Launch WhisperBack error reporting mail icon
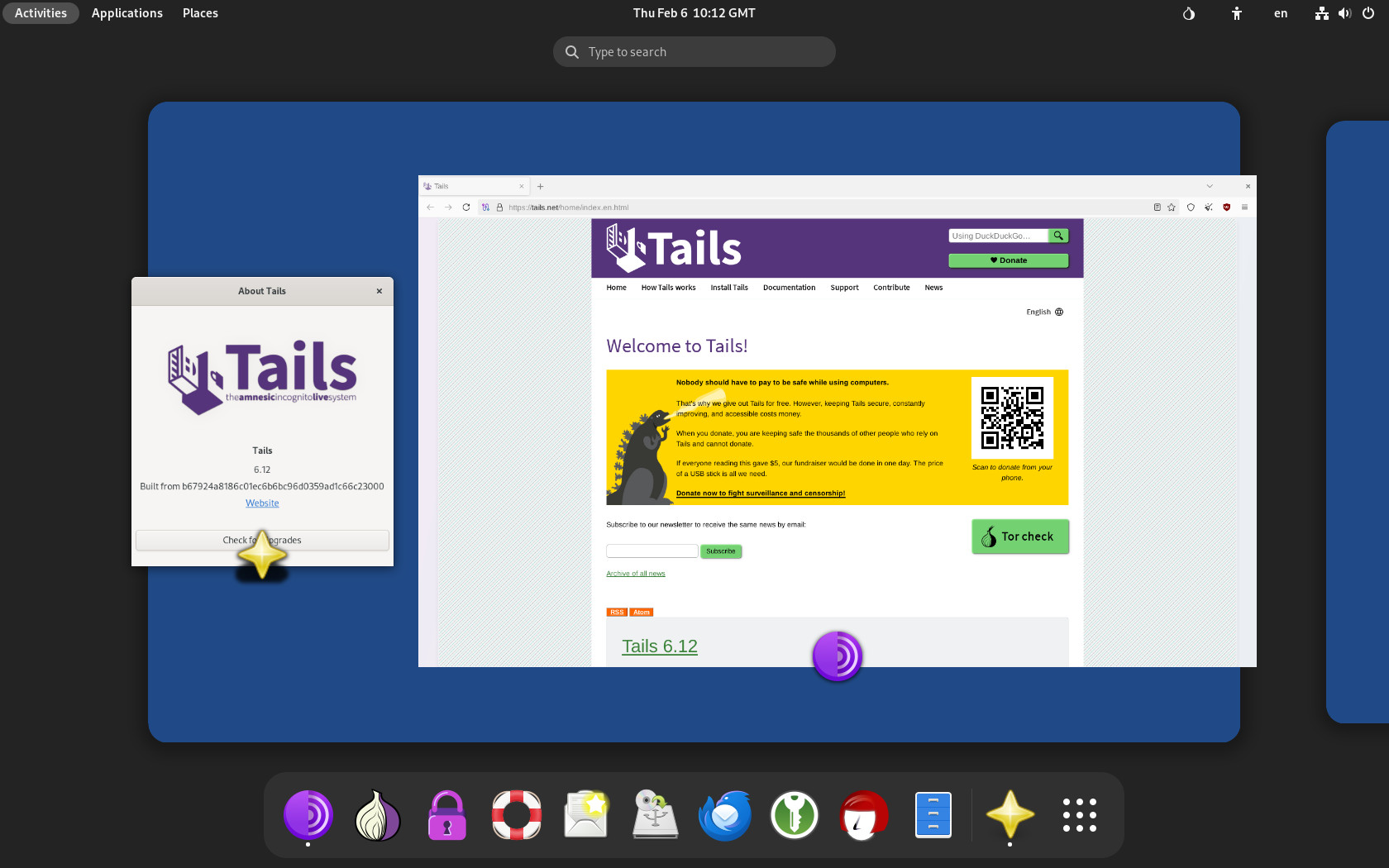Screen dimensions: 1389x868 [586, 815]
